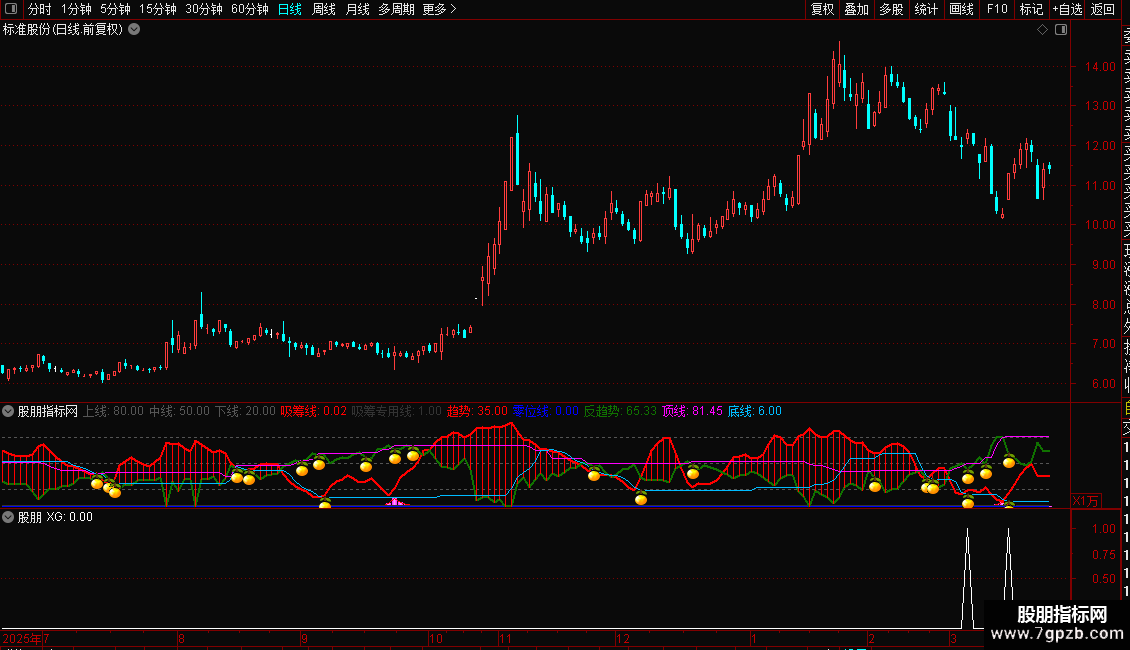Viewport: 1130px width, 650px height.
Task: Click the 吸筹专用线: 1.00 label
Action: (396, 411)
